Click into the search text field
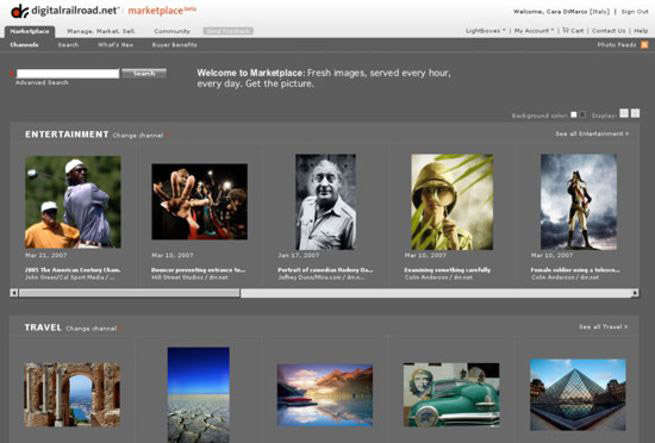Viewport: 655px width, 443px height. click(68, 73)
